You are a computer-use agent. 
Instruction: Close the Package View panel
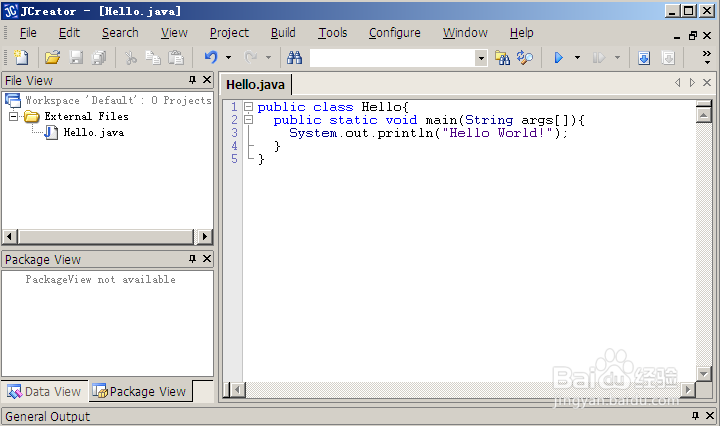click(x=207, y=259)
